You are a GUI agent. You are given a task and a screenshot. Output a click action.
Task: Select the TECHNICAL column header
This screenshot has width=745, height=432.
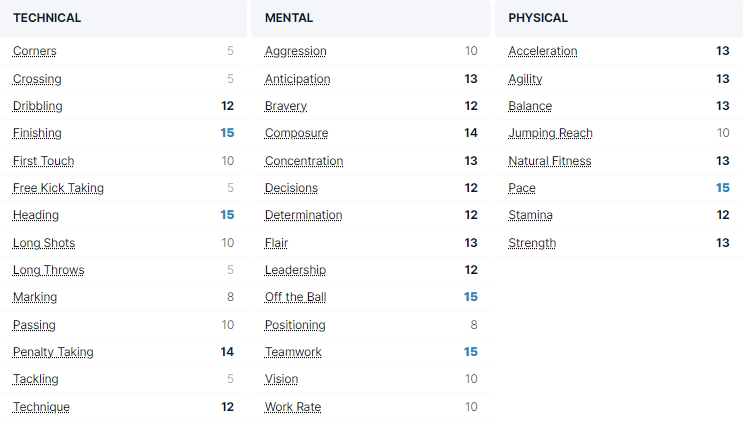(x=47, y=18)
